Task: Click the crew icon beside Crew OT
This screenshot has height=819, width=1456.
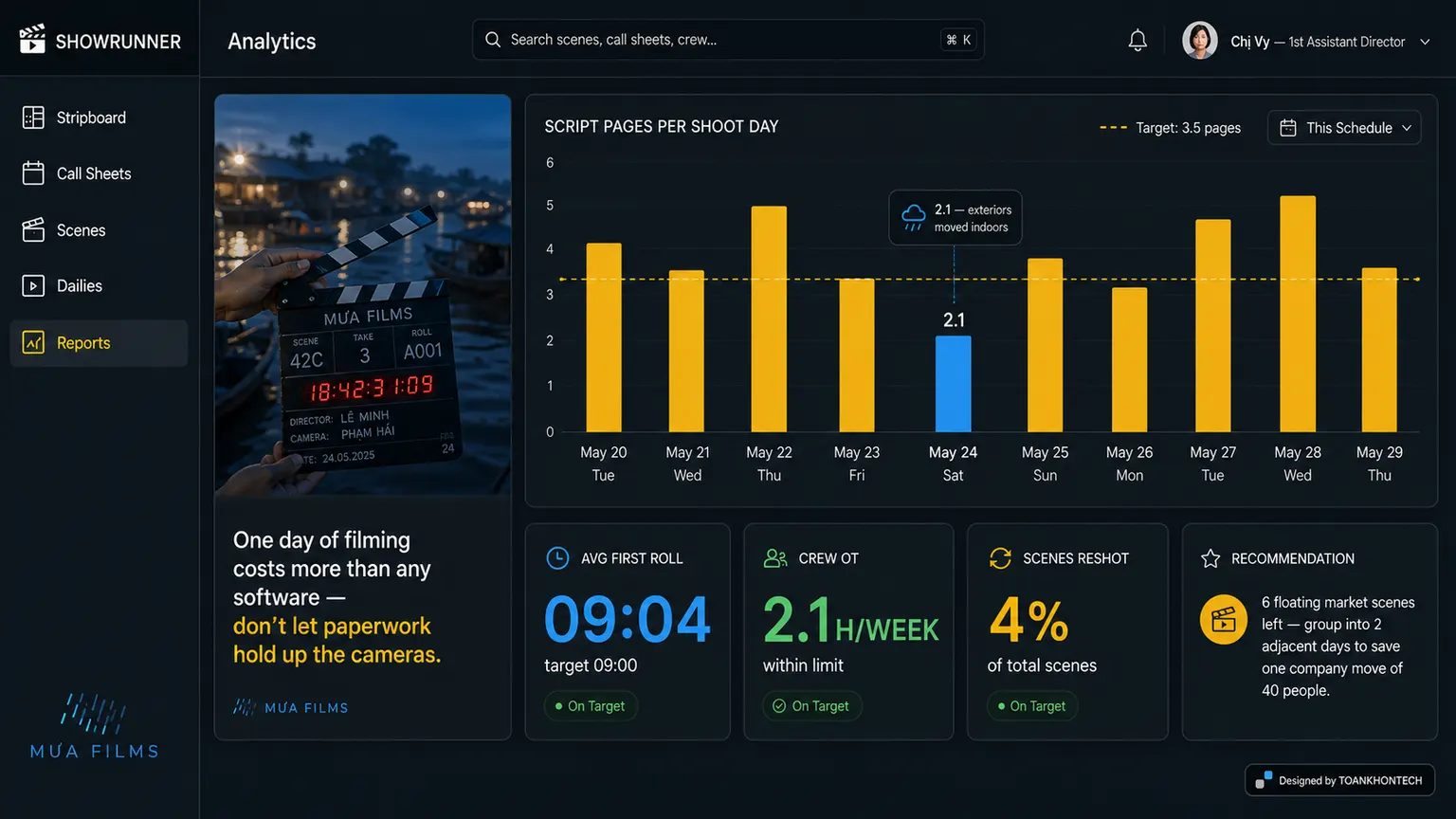Action: coord(775,558)
